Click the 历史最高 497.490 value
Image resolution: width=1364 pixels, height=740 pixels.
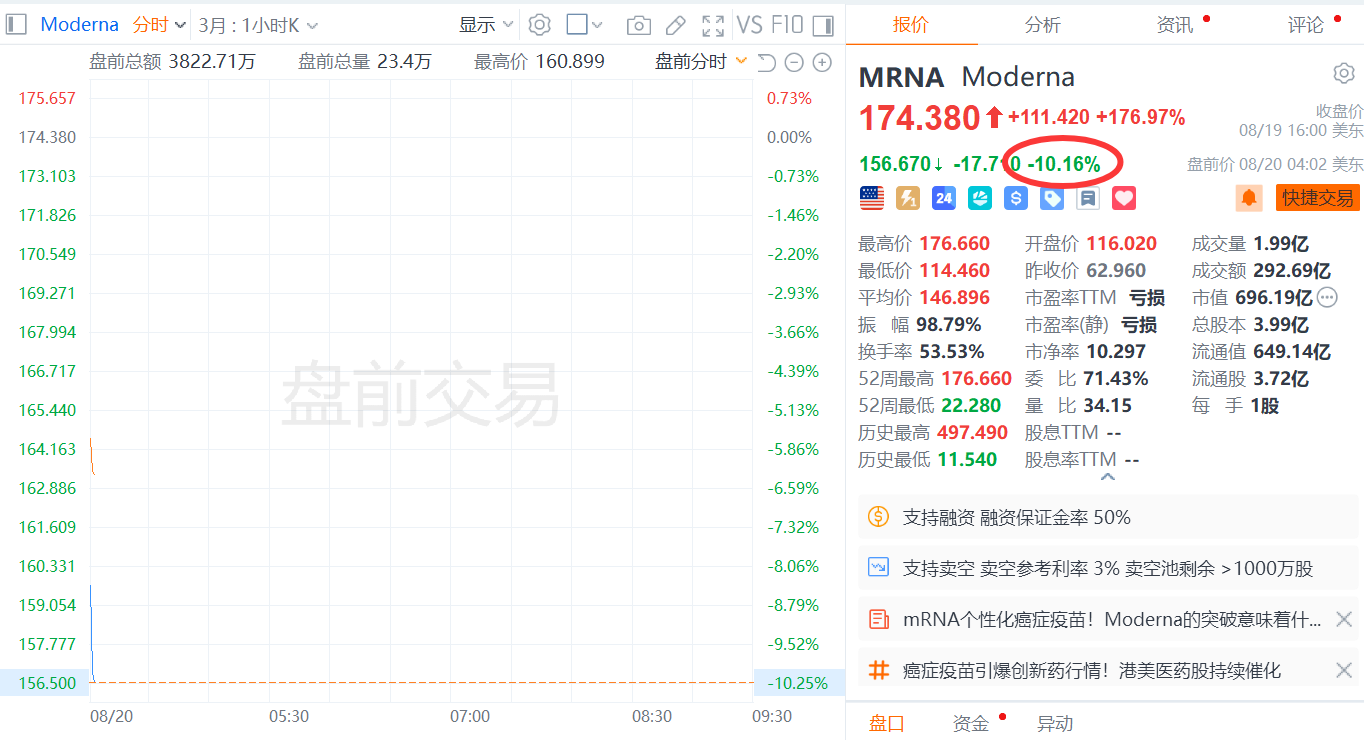(x=972, y=433)
